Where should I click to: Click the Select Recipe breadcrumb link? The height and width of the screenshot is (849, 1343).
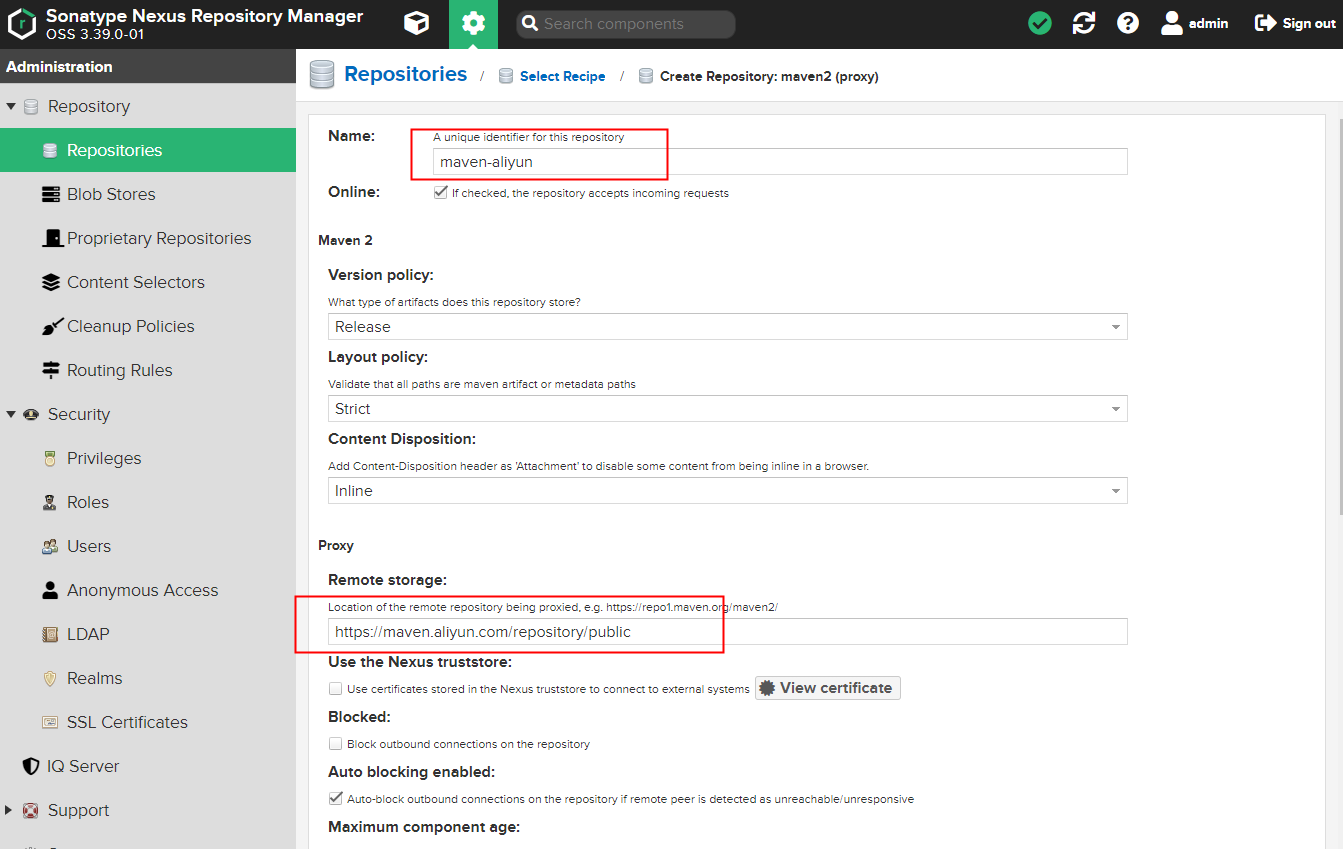click(562, 76)
